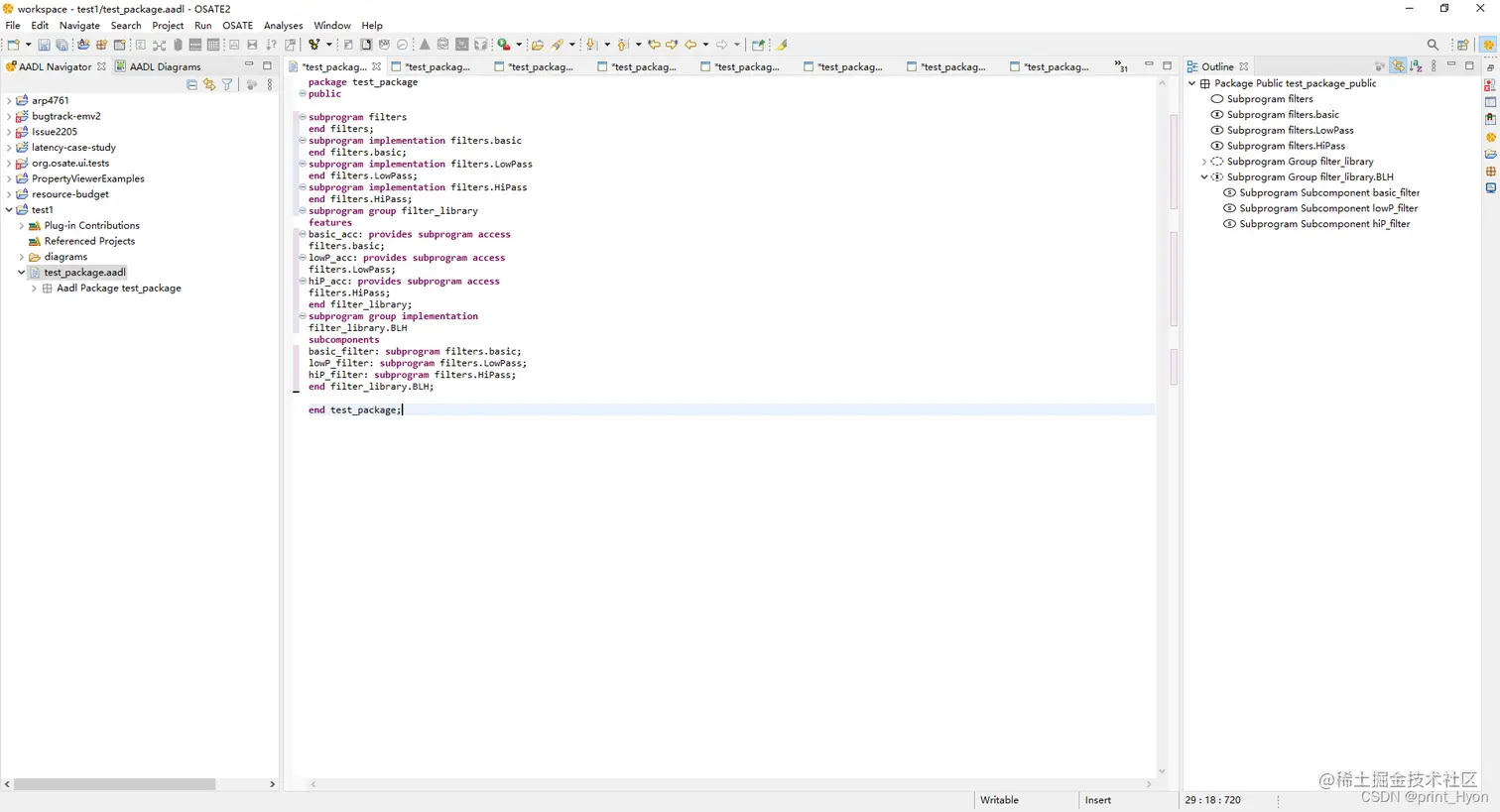Image resolution: width=1500 pixels, height=812 pixels.
Task: Close the Outline view tab
Action: [1243, 66]
